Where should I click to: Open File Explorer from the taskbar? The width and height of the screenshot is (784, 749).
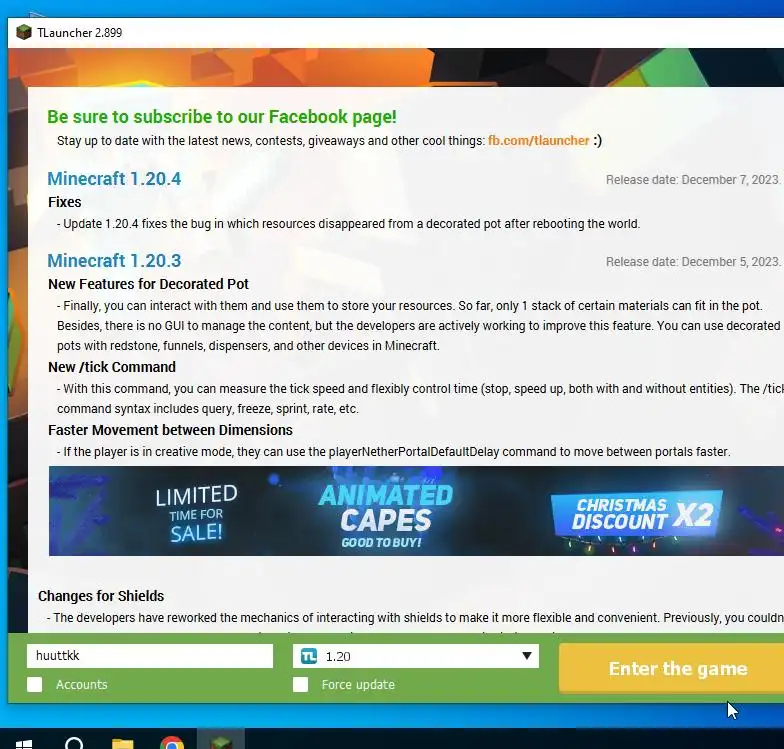pyautogui.click(x=122, y=743)
